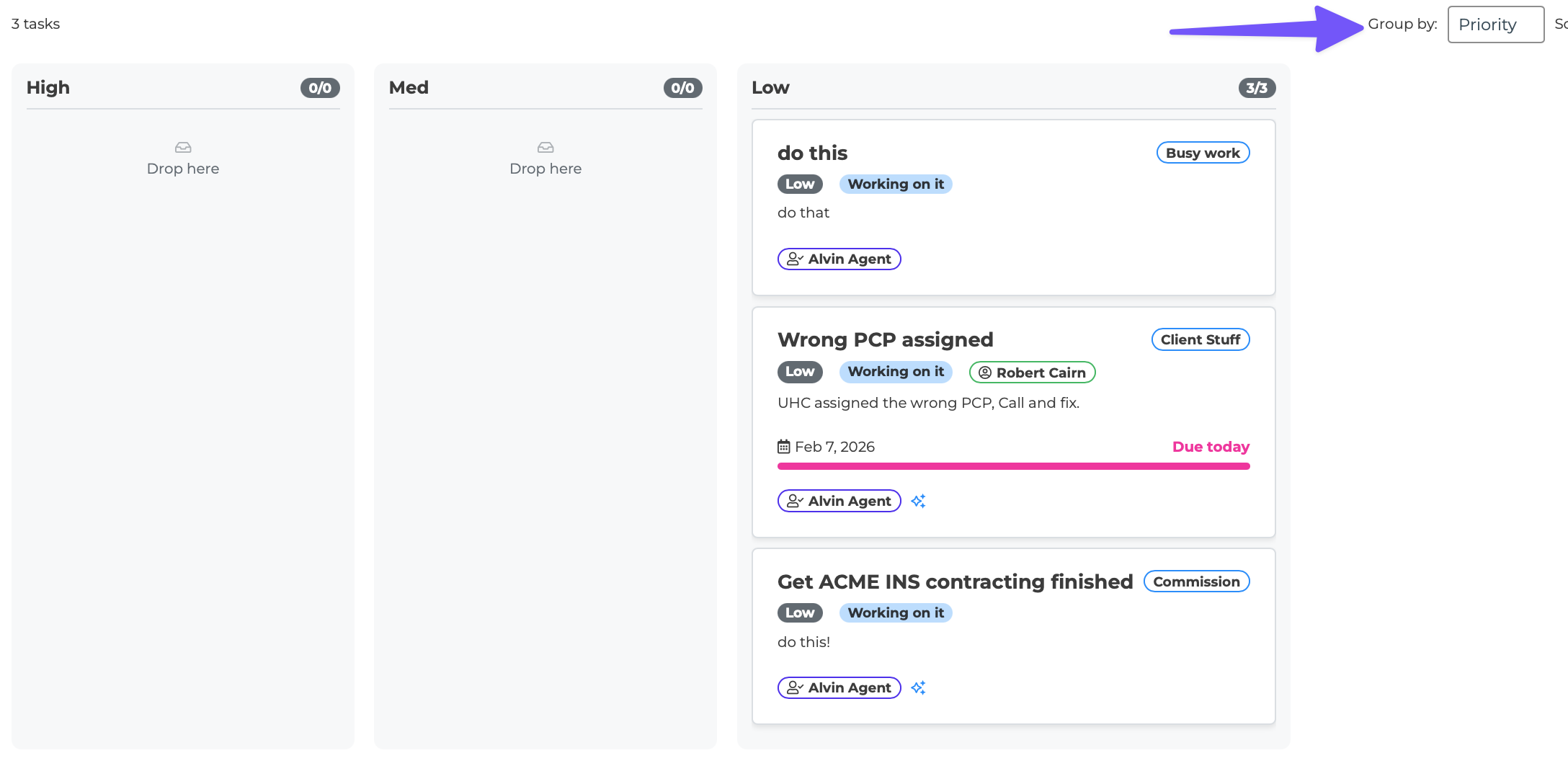Click sparkle AI icon on Wrong PCP card
Screen dimensions: 1568x771
coord(918,501)
